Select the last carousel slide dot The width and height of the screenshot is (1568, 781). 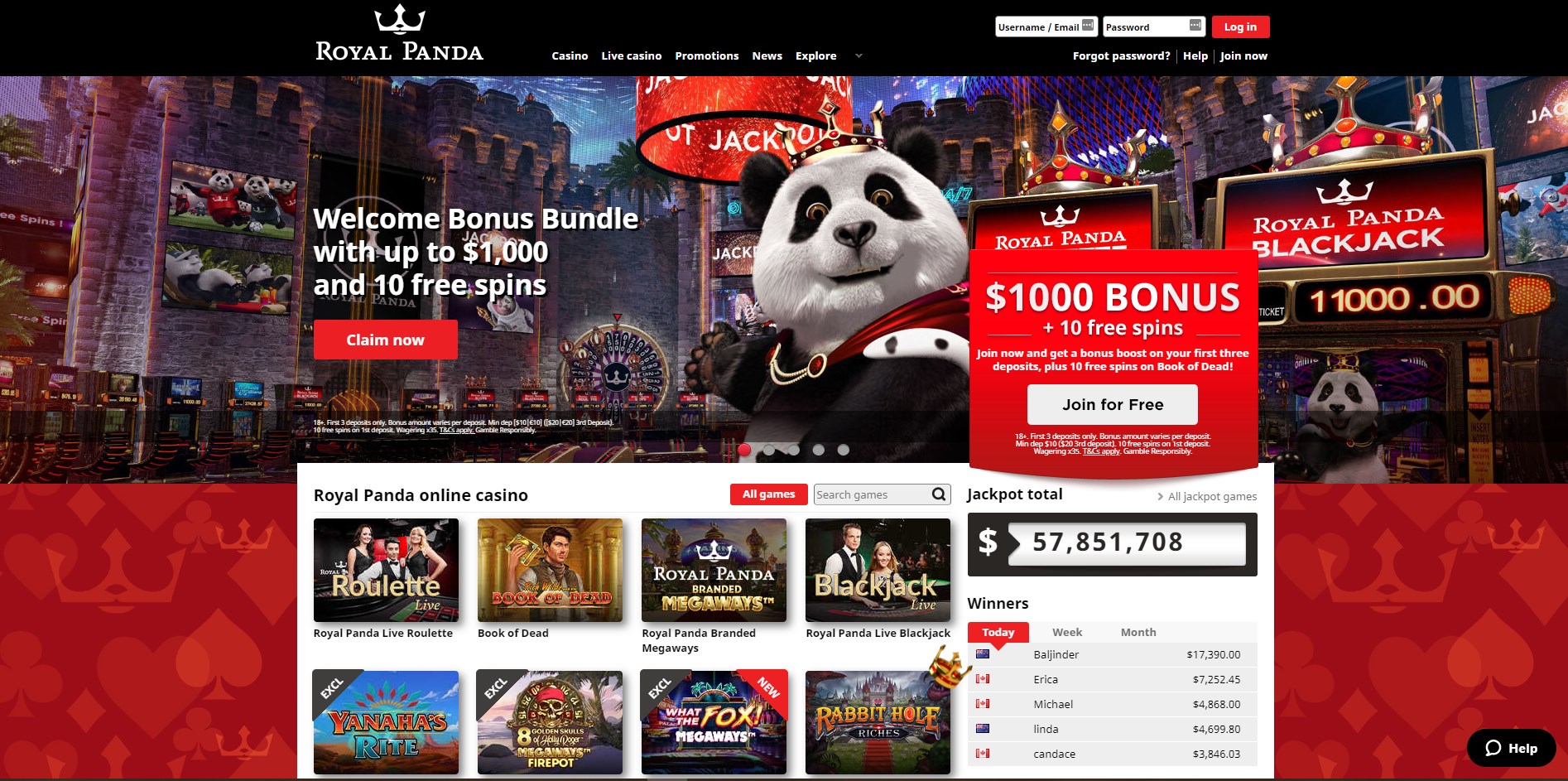click(x=844, y=450)
